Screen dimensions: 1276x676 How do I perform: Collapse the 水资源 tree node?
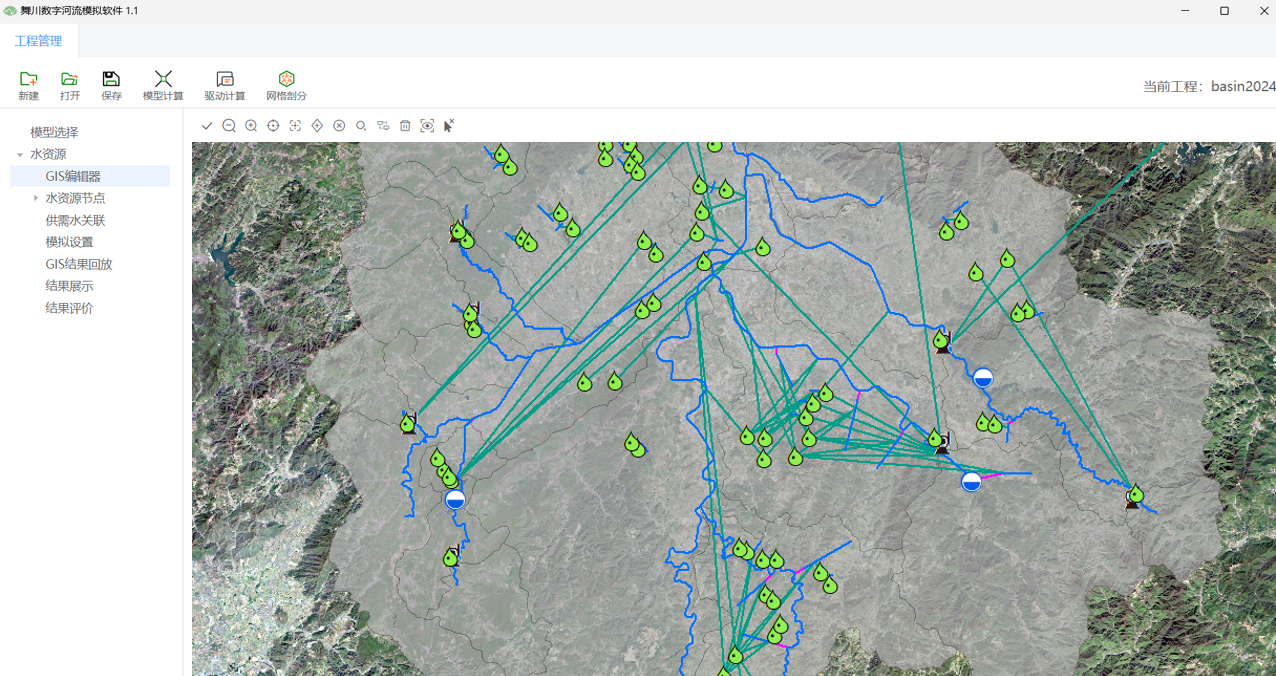(20, 155)
